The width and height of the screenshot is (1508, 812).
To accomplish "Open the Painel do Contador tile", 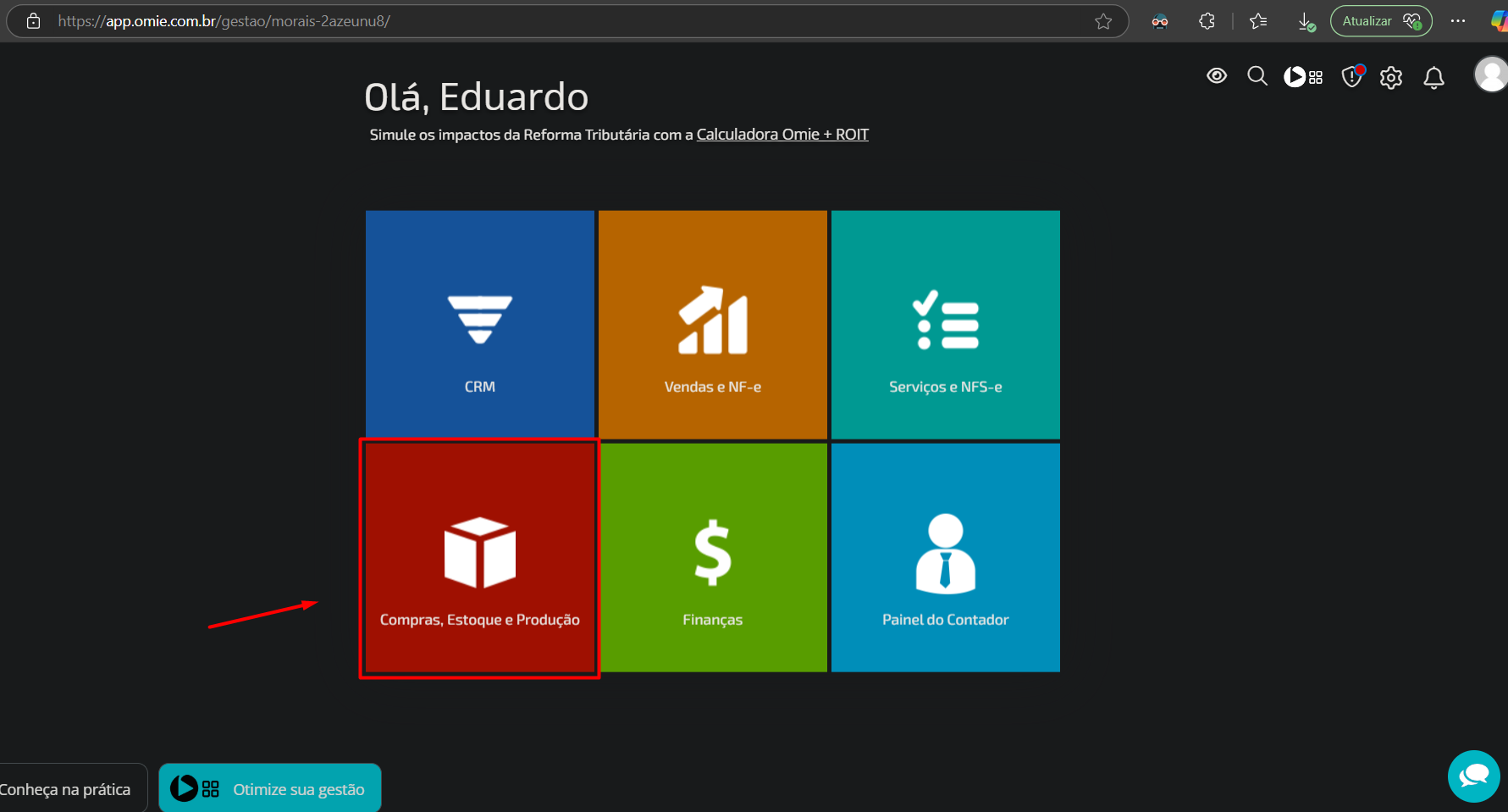I will coord(946,558).
